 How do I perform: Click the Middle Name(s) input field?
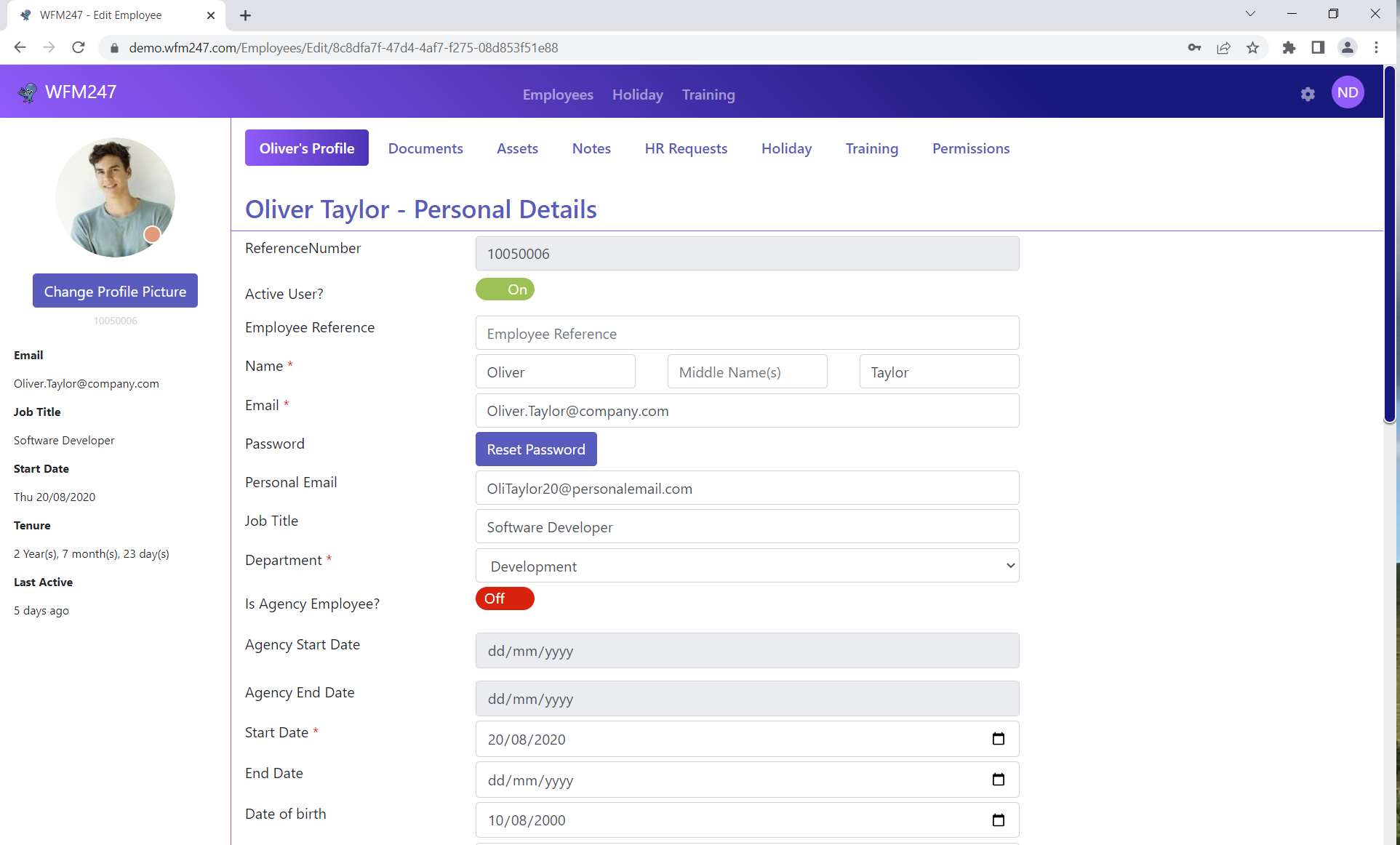pyautogui.click(x=747, y=372)
